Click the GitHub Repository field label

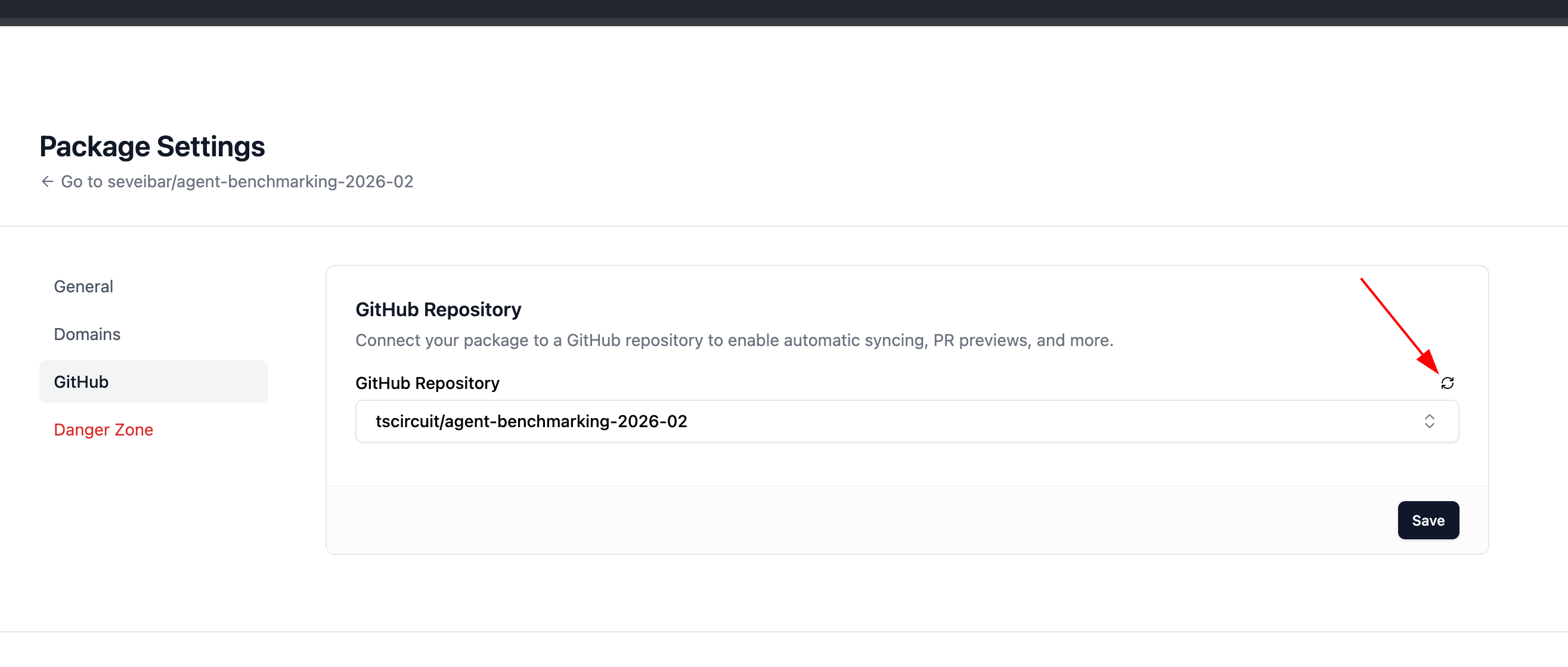click(427, 383)
